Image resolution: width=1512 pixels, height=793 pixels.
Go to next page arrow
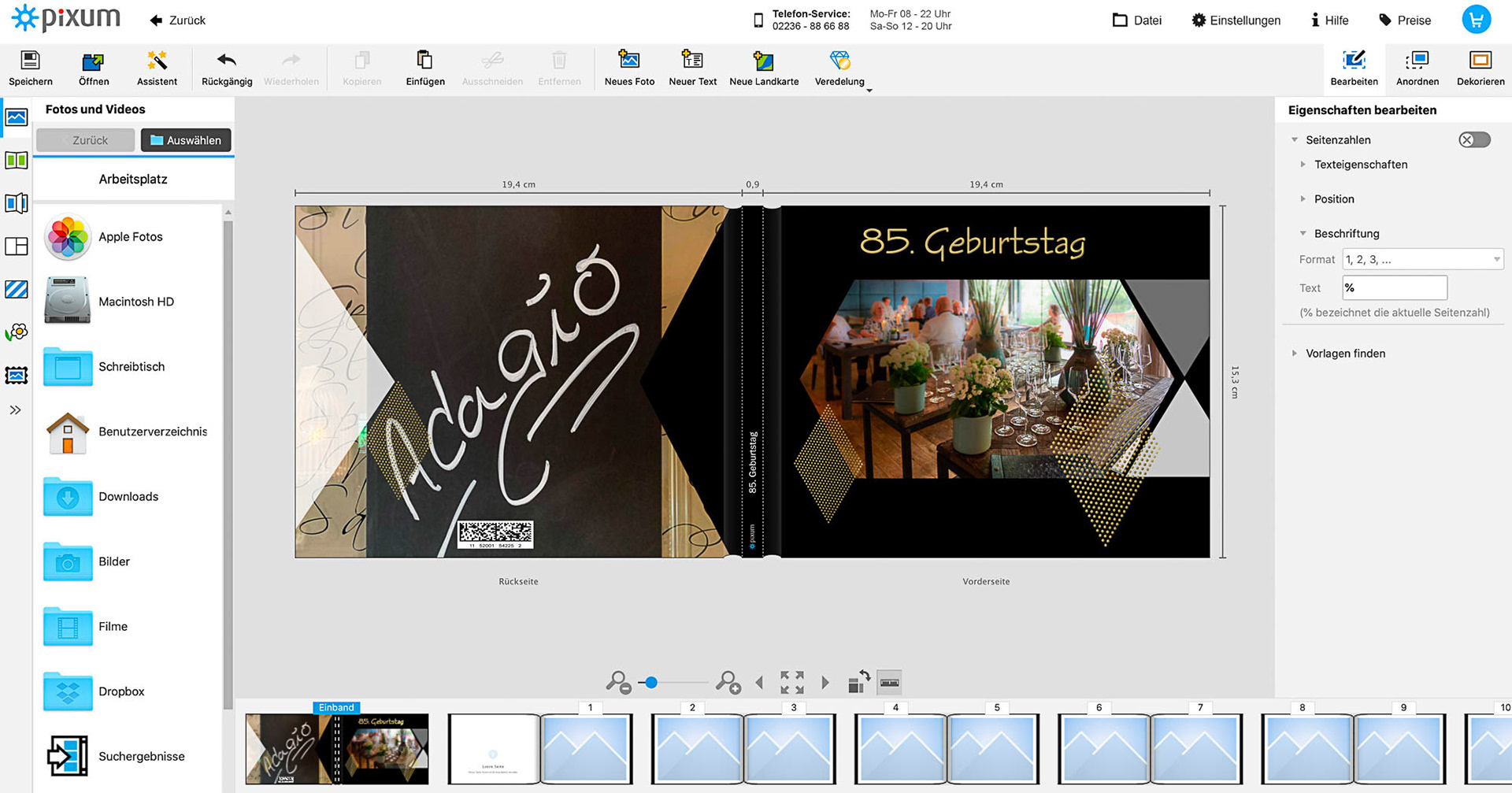pyautogui.click(x=825, y=683)
